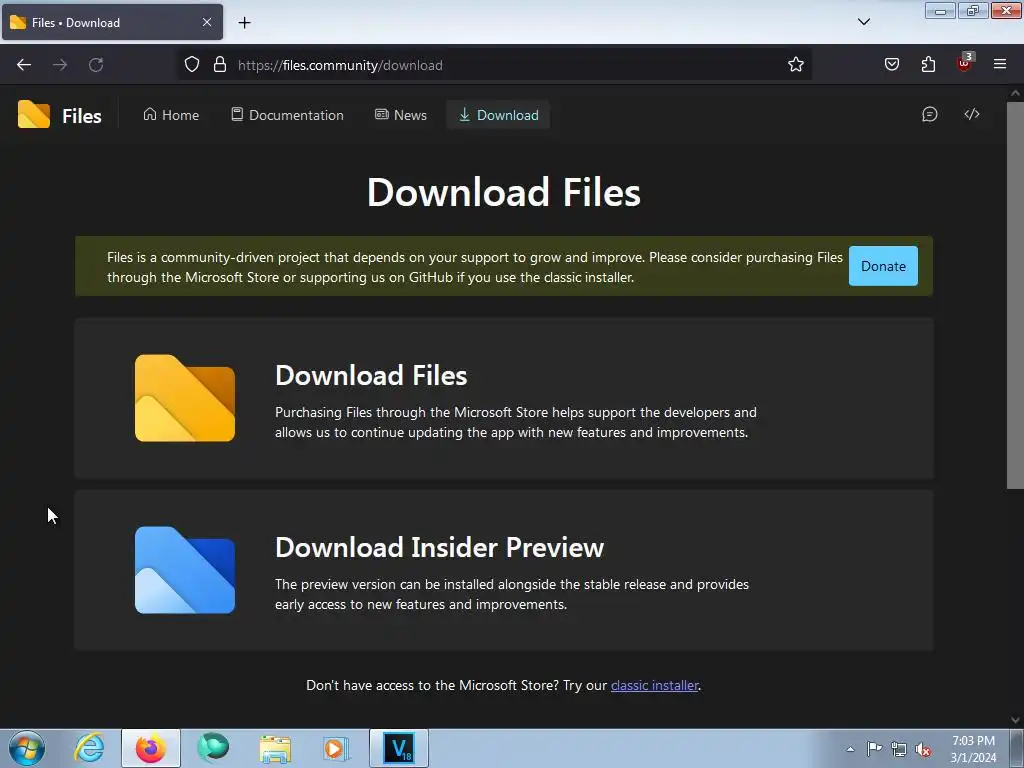
Task: Select the Files • Download browser tab
Action: click(x=112, y=22)
